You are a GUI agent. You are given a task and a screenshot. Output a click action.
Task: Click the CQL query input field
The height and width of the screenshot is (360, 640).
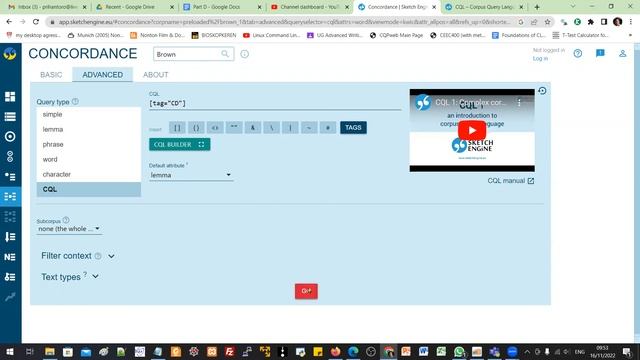pos(275,104)
